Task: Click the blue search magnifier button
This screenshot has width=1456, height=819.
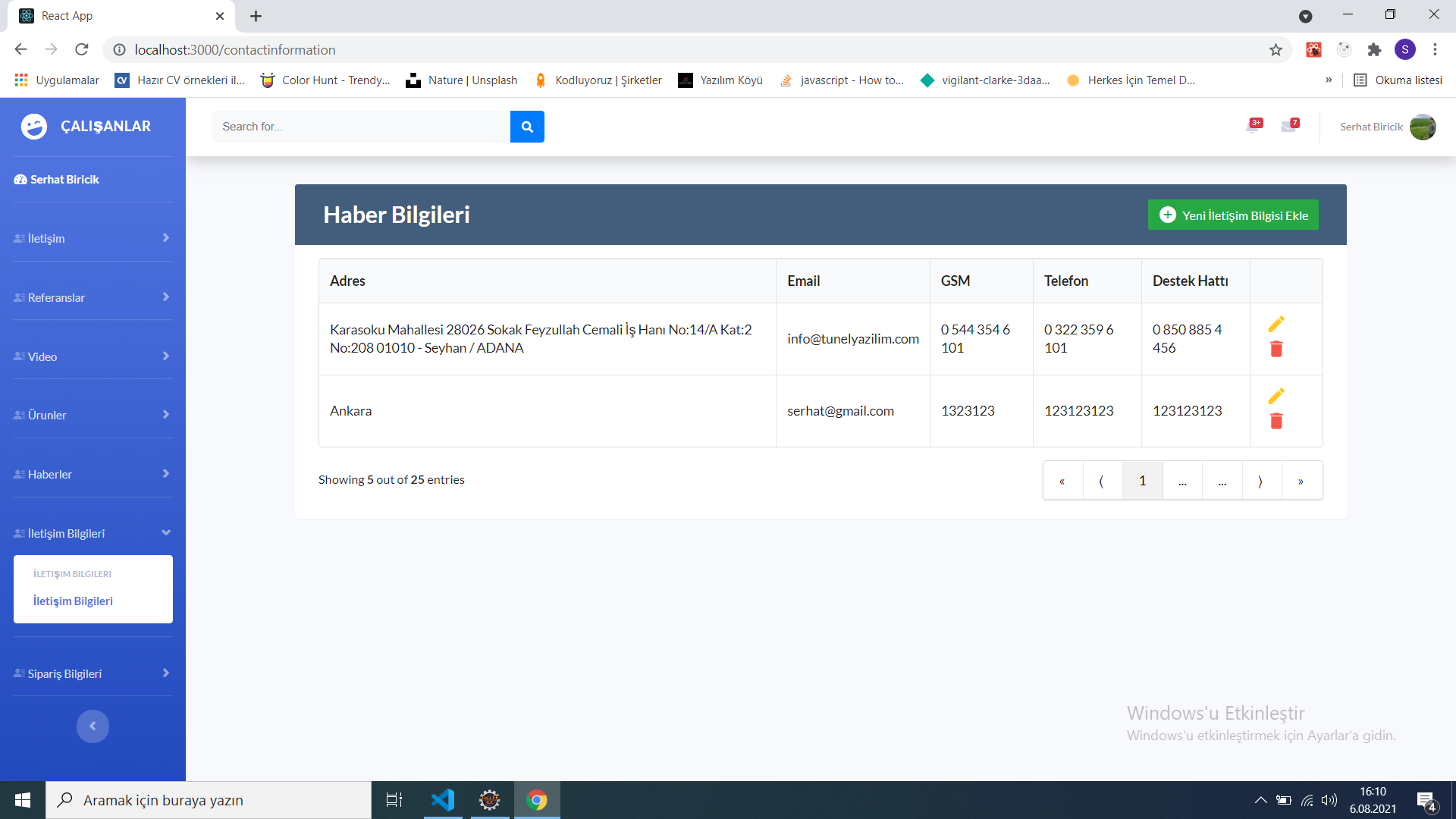Action: [527, 127]
